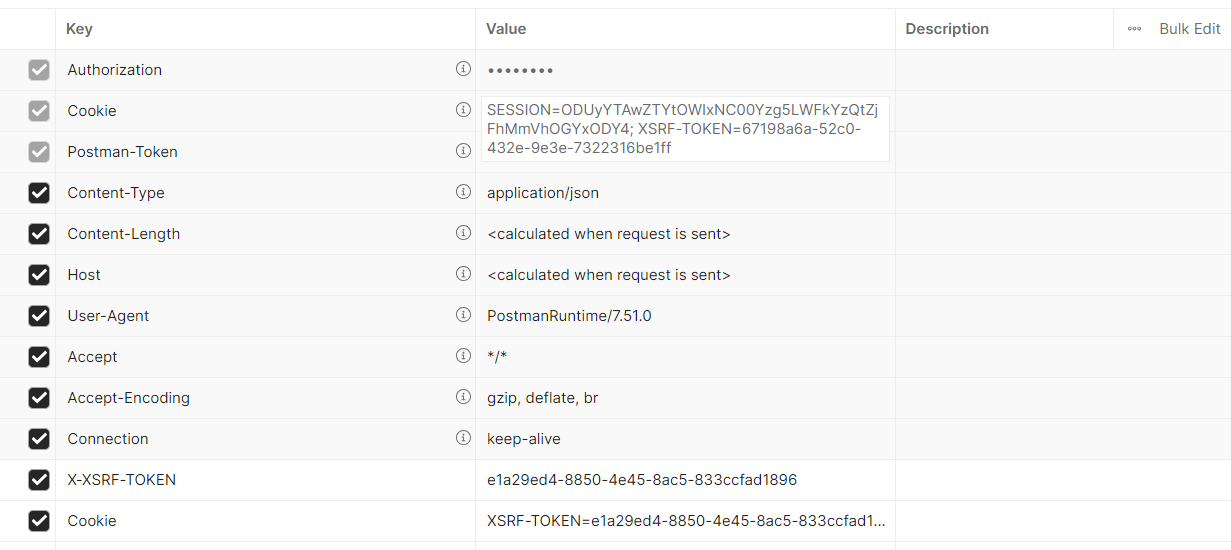This screenshot has height=550, width=1231.
Task: Toggle the X-XSRF-TOKEN header checkbox
Action: click(x=39, y=480)
